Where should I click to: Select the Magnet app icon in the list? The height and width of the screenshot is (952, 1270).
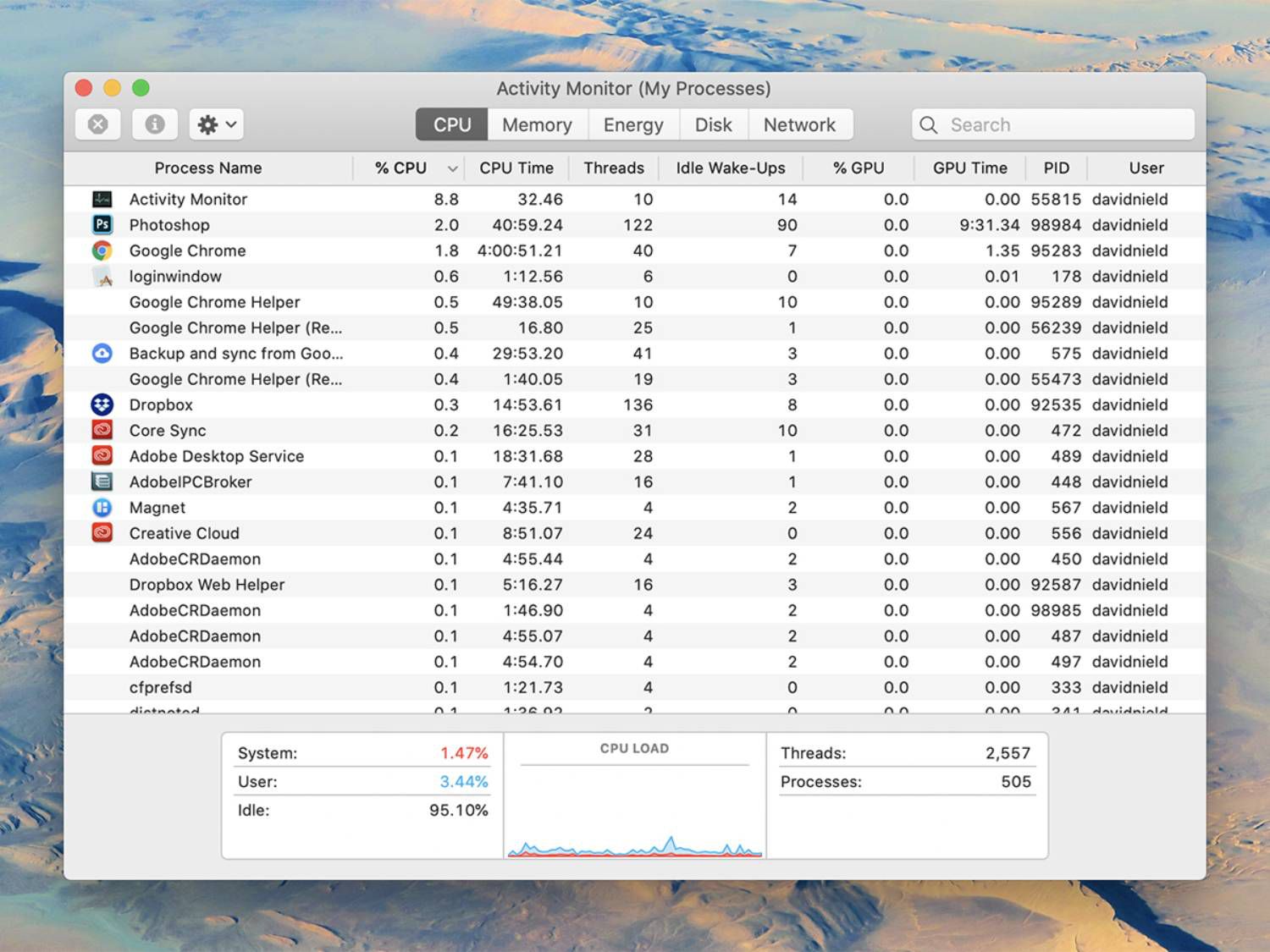pos(102,507)
